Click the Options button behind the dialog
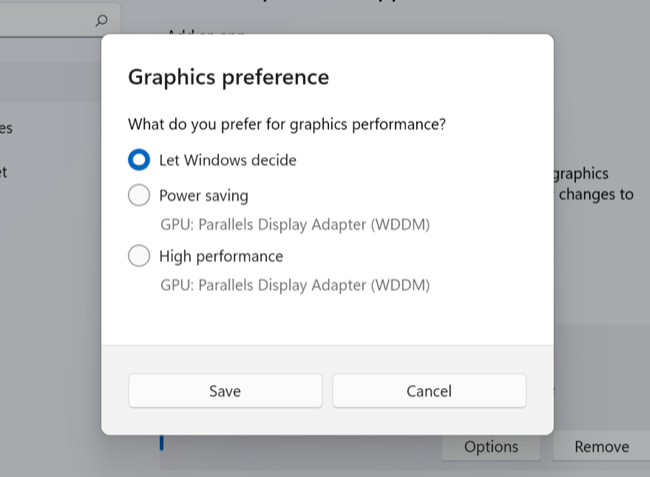The image size is (650, 477). [491, 447]
